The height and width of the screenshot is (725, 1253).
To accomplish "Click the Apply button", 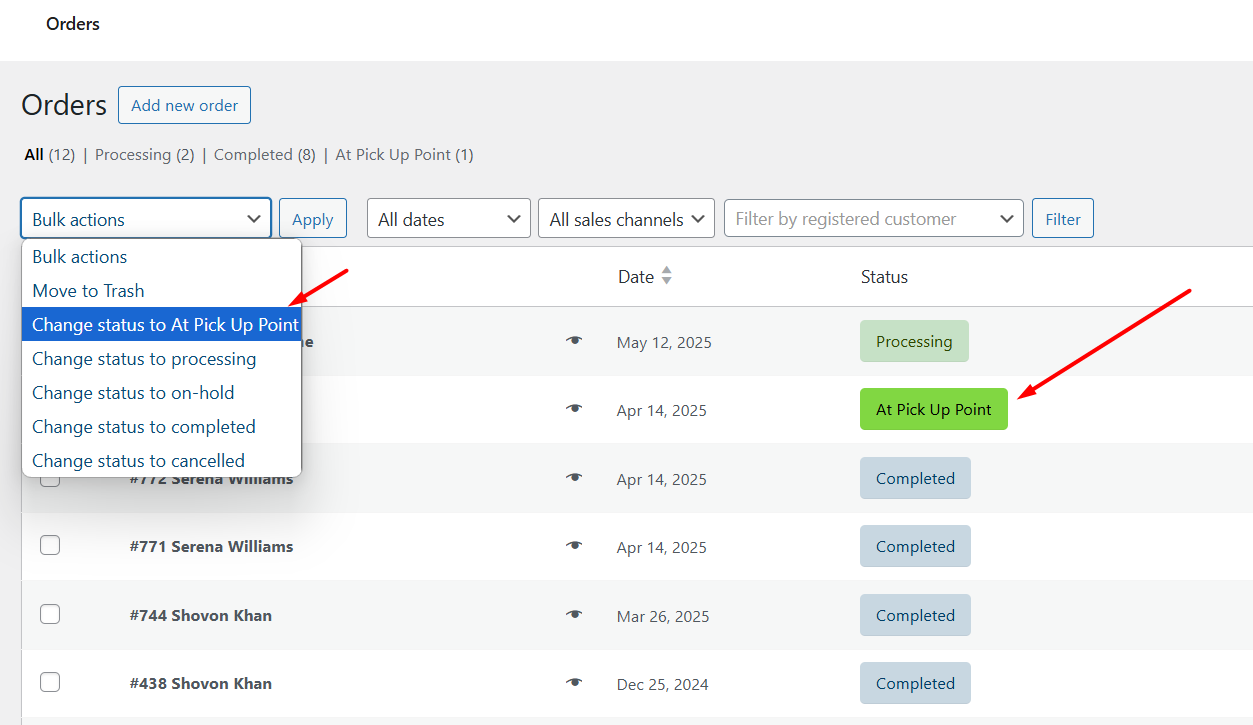I will 313,219.
